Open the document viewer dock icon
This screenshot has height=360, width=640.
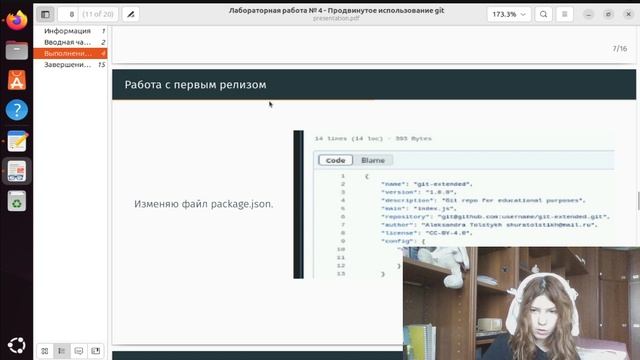click(x=17, y=171)
